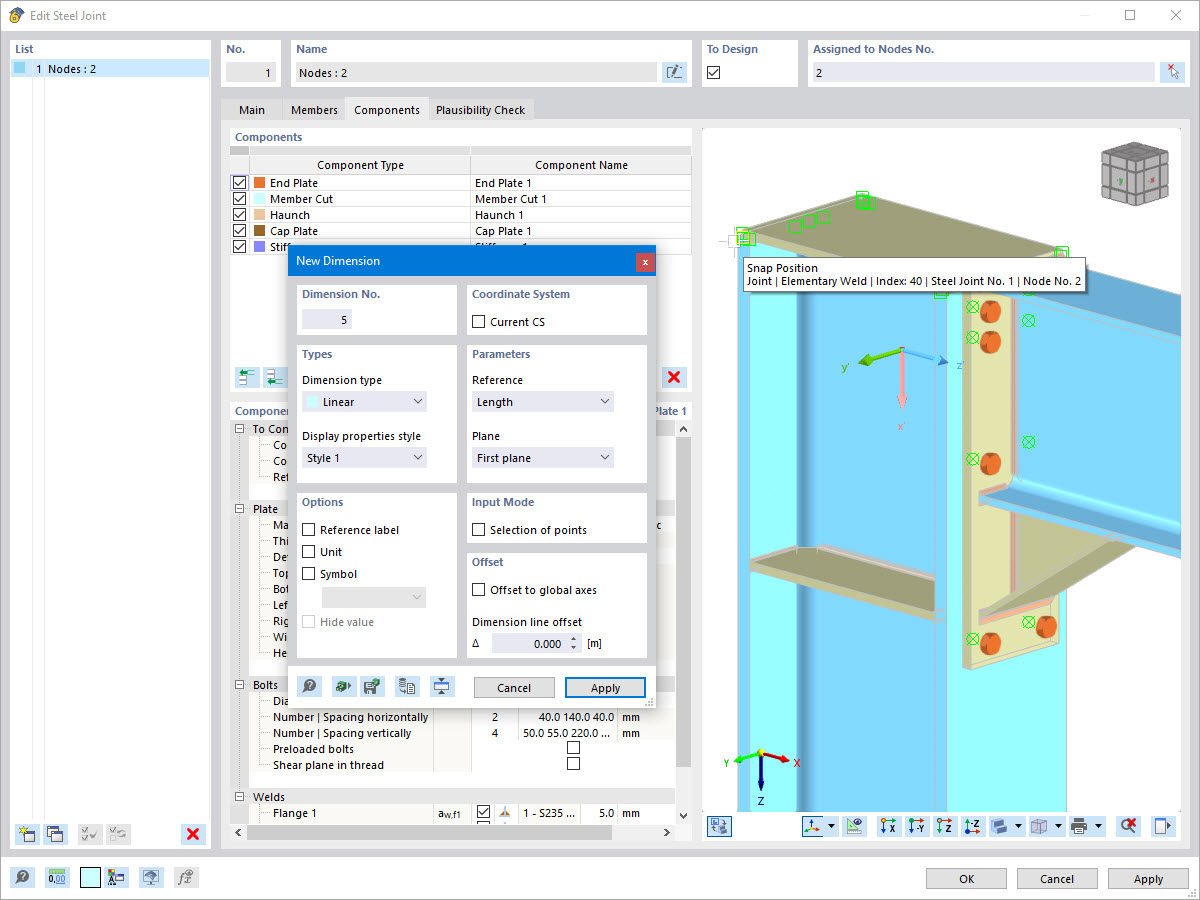Select the view in Z direction icon
1200x900 pixels.
944,826
